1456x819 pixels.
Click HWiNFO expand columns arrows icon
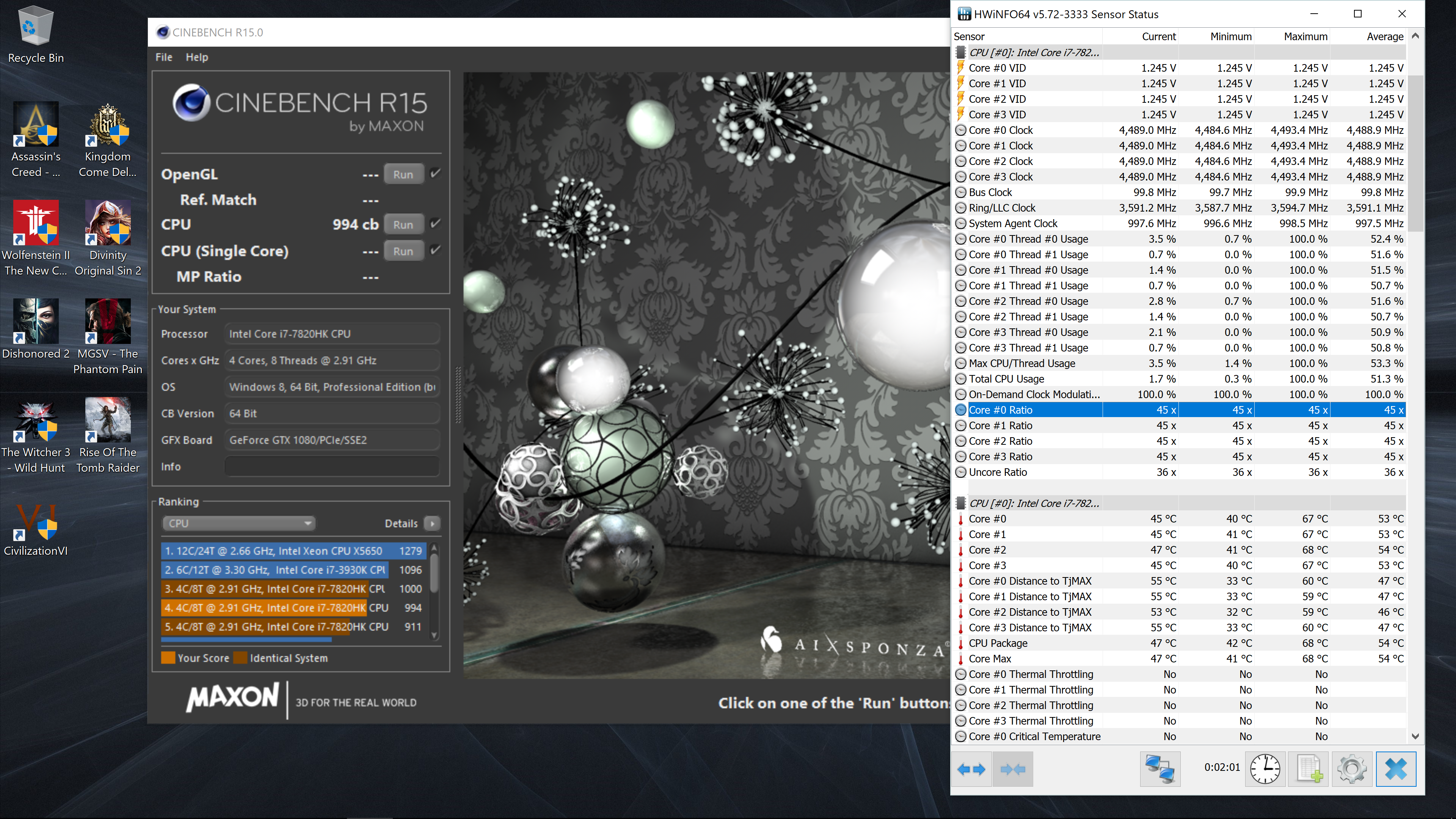click(x=971, y=769)
